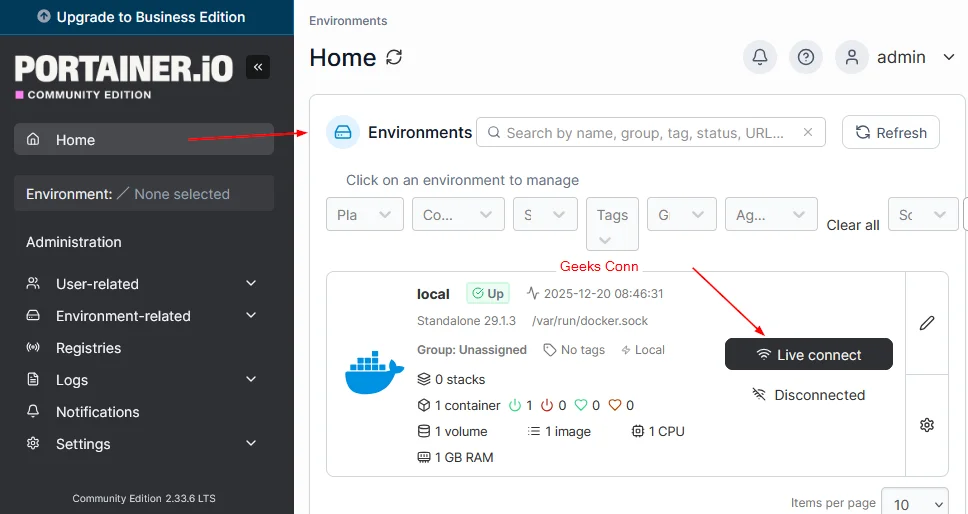Change the items per page dropdown
Image resolution: width=968 pixels, height=514 pixels.
point(917,504)
